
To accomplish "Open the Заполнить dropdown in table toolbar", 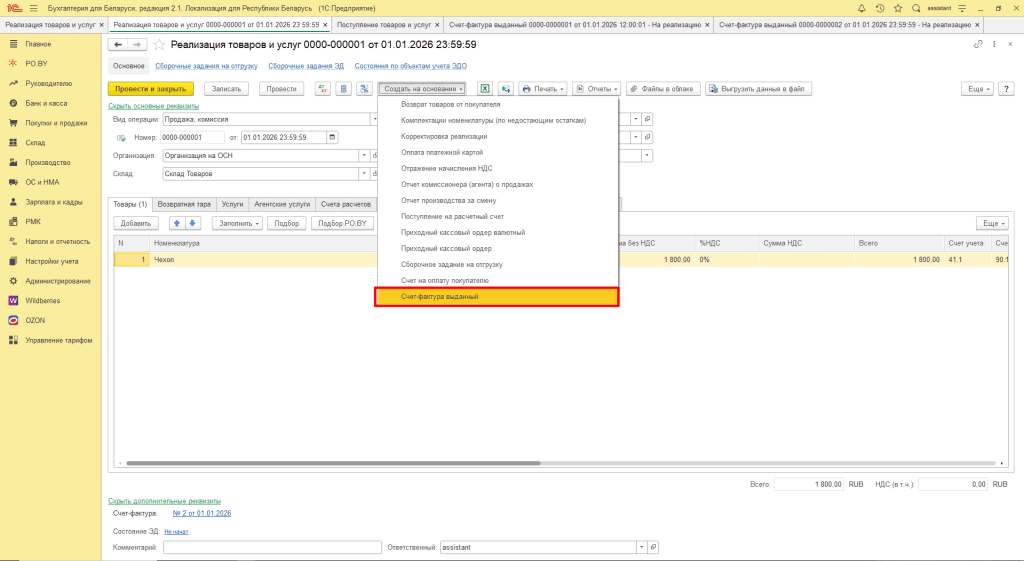I will point(237,223).
